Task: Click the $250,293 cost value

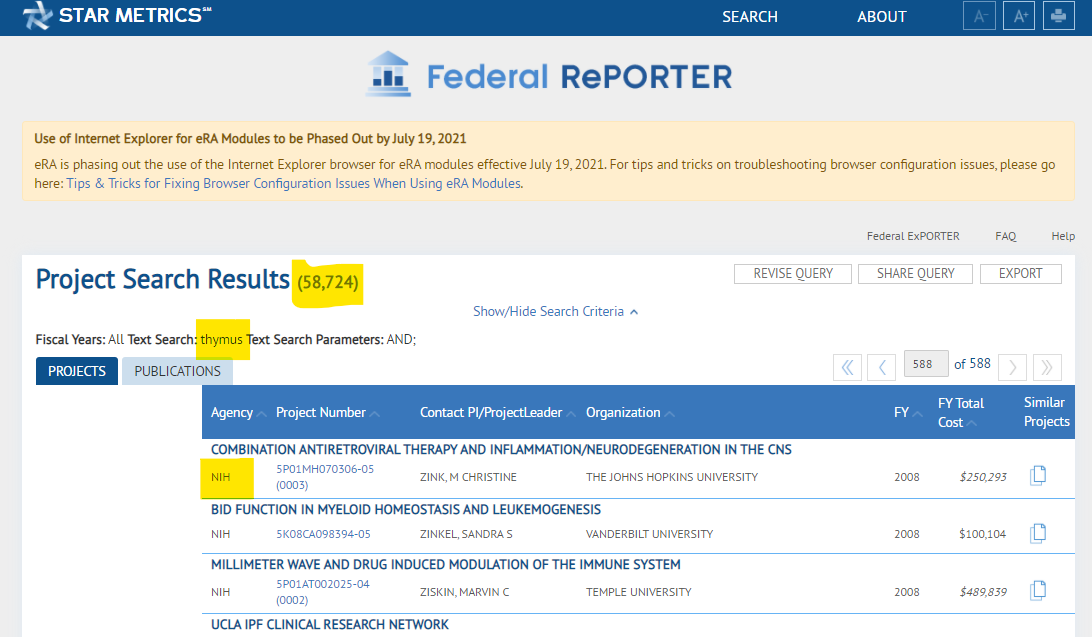Action: click(983, 477)
